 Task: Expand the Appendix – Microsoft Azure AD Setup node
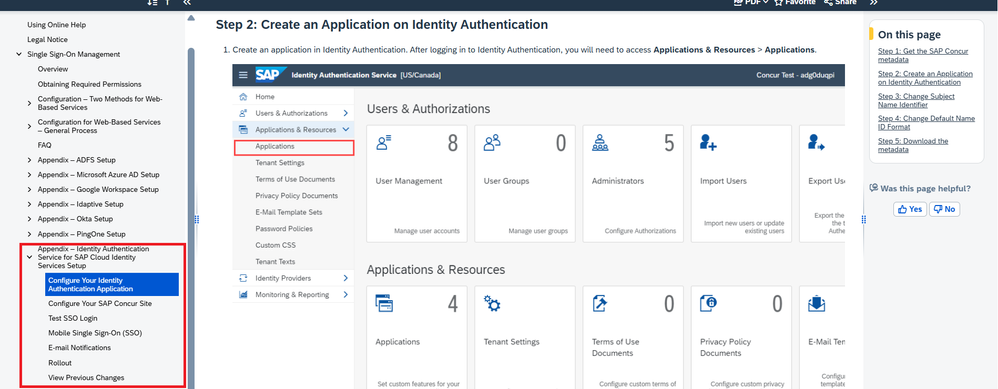click(x=29, y=174)
